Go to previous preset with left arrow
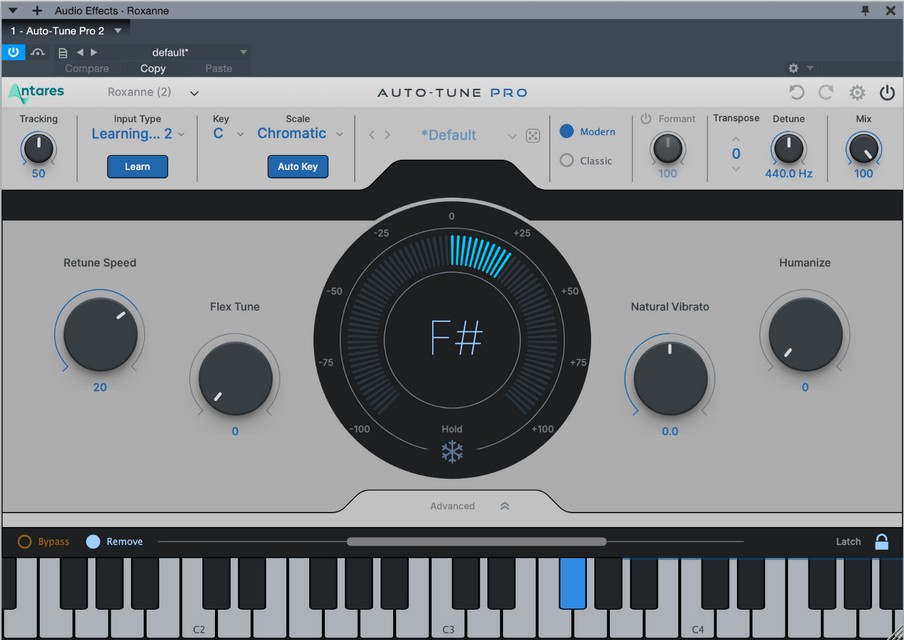Image resolution: width=904 pixels, height=640 pixels. 80,52
